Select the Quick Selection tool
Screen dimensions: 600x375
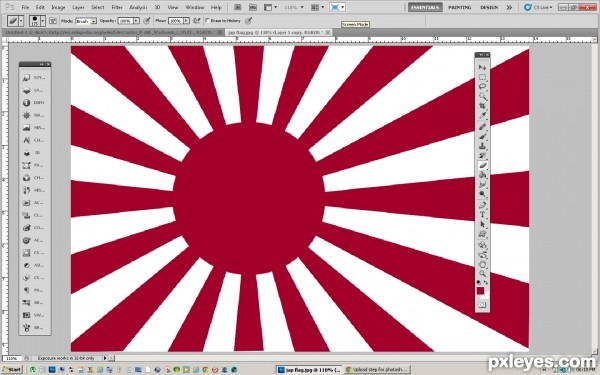(x=482, y=96)
